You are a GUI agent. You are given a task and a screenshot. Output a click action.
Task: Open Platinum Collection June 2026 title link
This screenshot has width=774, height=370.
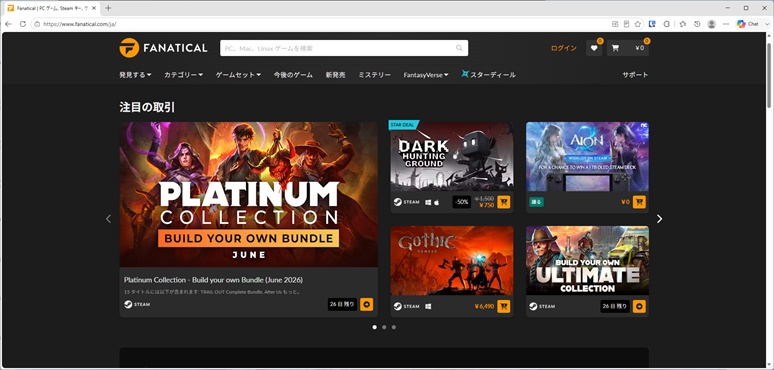[214, 280]
